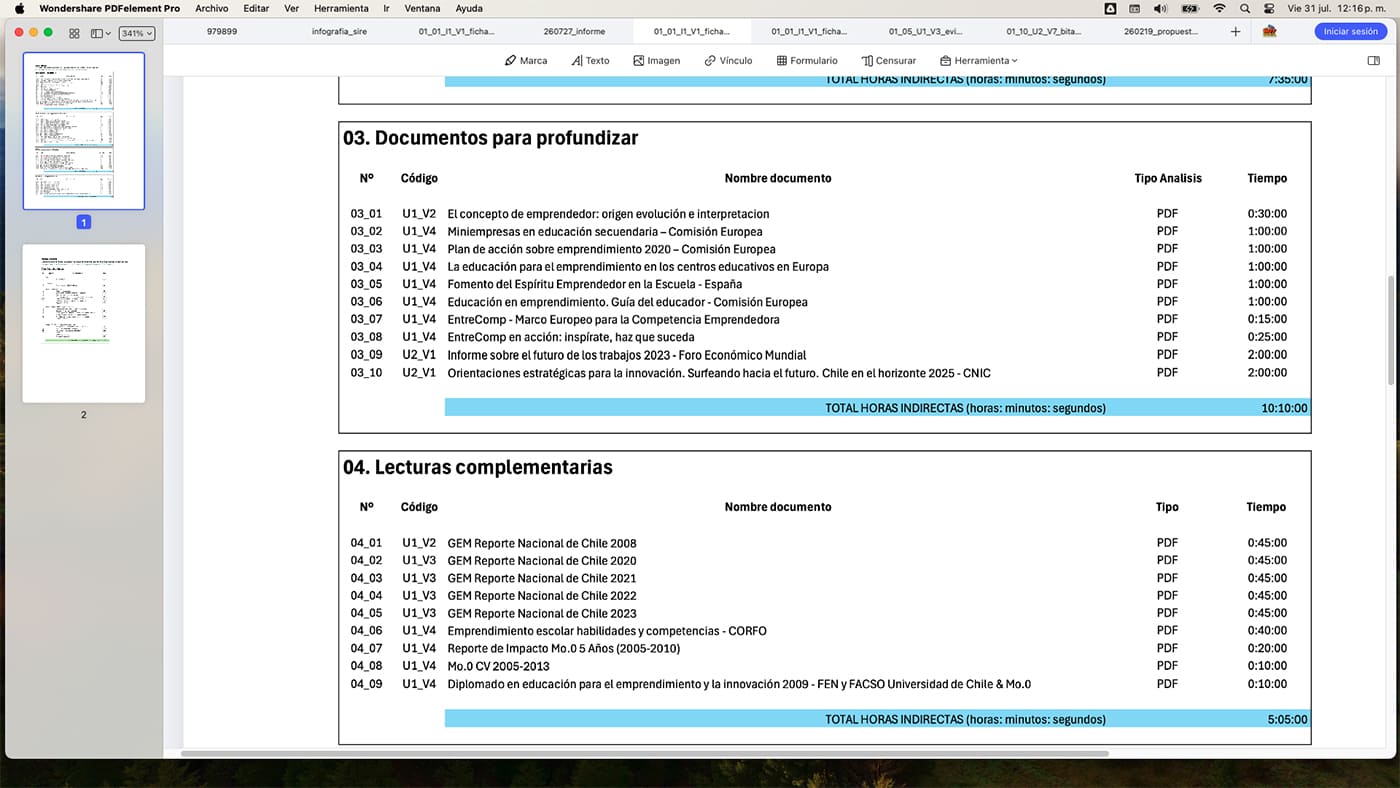1400x788 pixels.
Task: Select page 2 thumbnail in sidebar
Action: [x=84, y=323]
